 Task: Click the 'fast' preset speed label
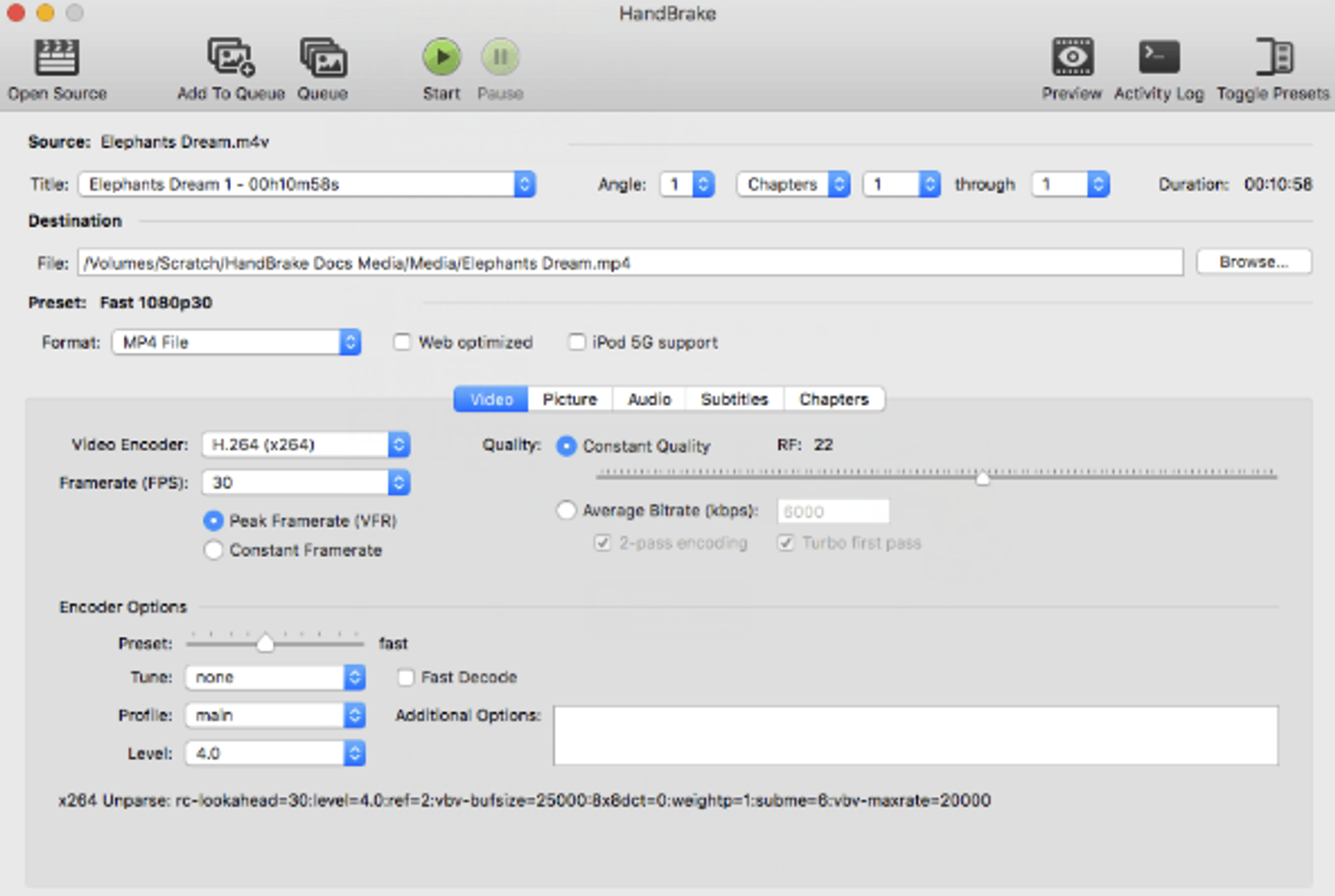[393, 643]
